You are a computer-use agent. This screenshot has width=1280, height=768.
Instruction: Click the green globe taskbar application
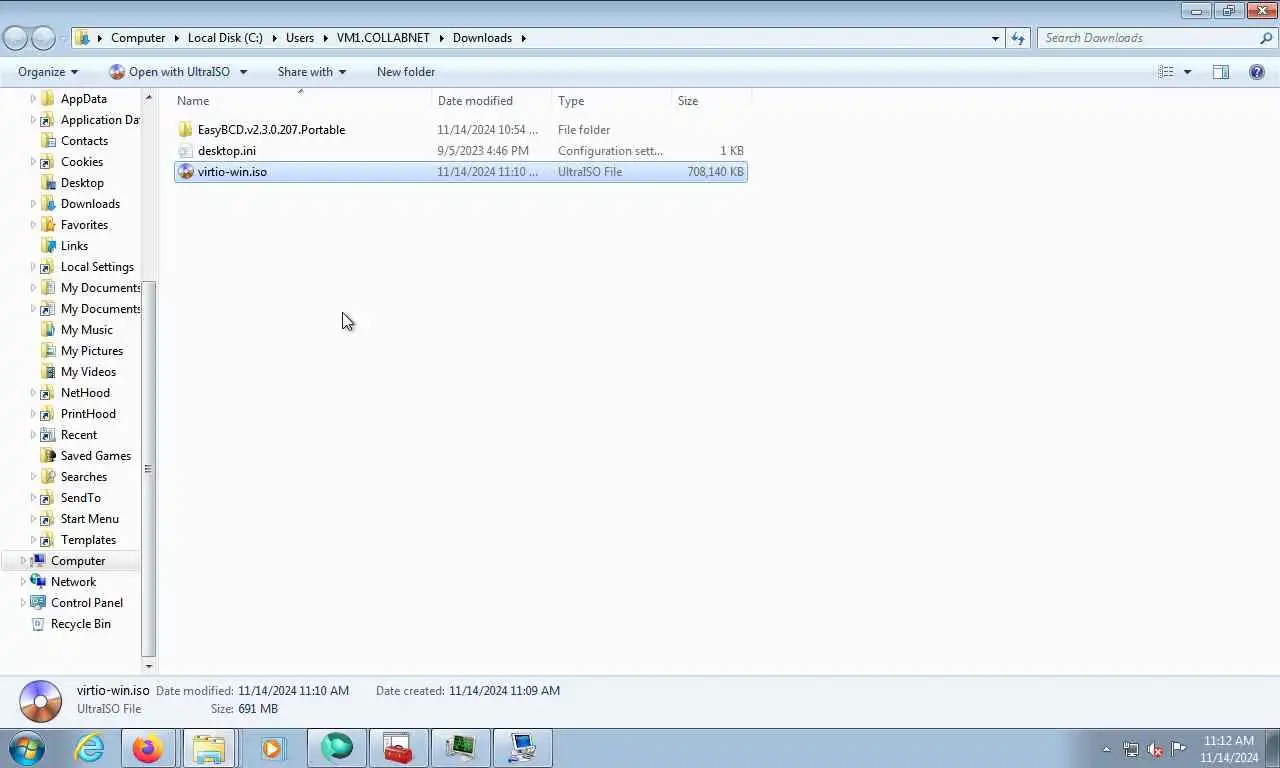[x=337, y=748]
